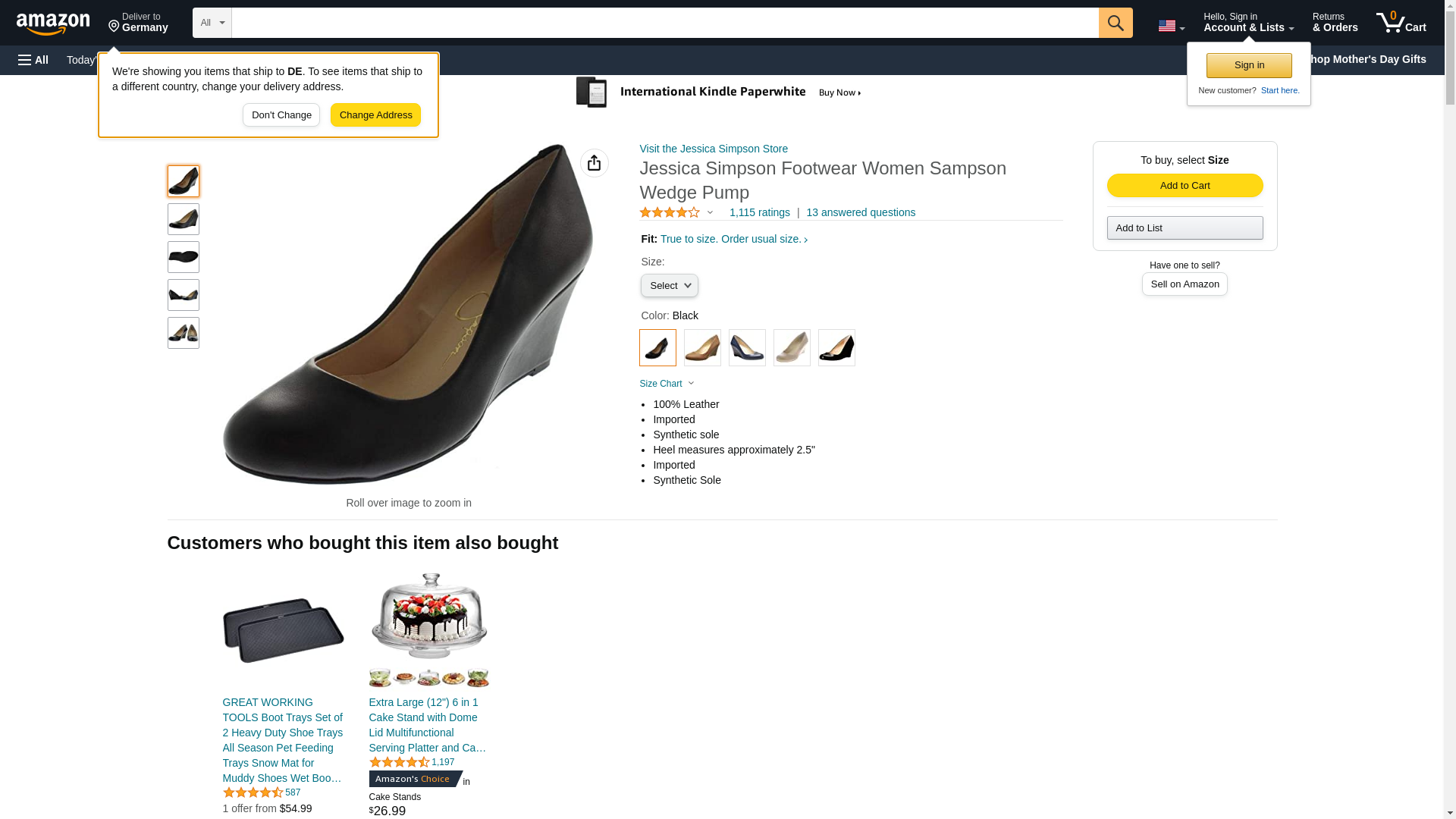Open the shopping cart
The image size is (1456, 819).
click(x=1401, y=23)
